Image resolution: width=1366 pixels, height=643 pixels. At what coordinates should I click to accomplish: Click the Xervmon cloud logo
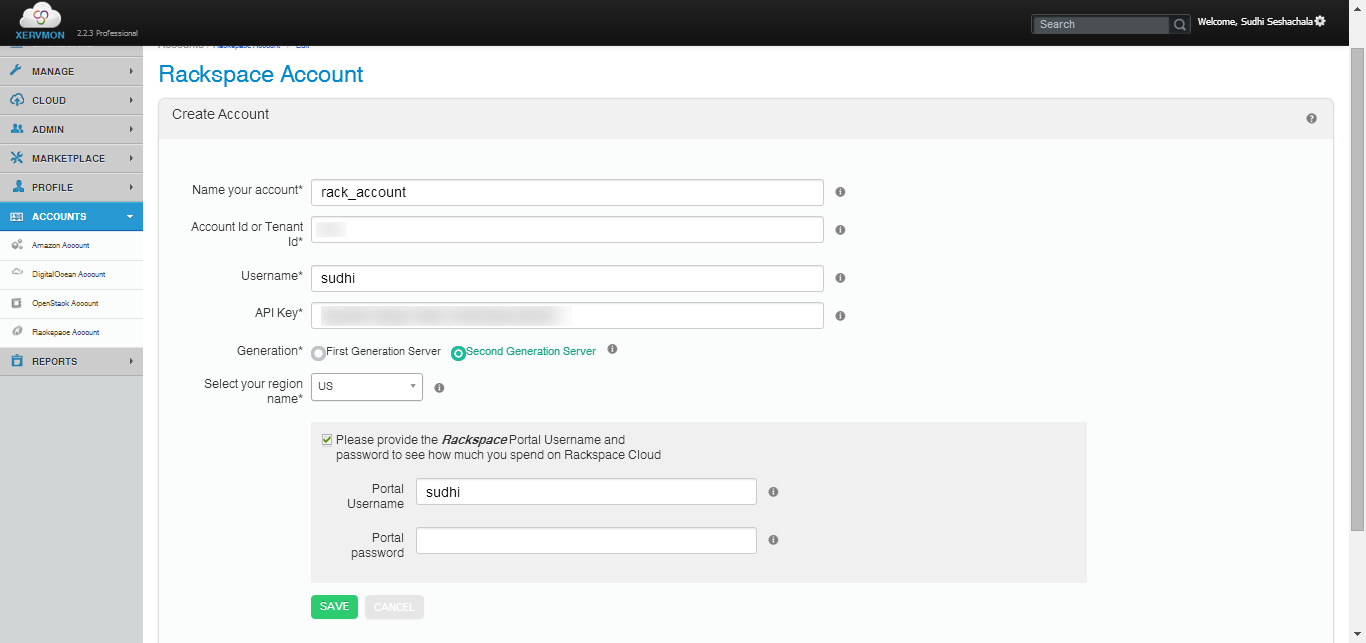click(40, 21)
